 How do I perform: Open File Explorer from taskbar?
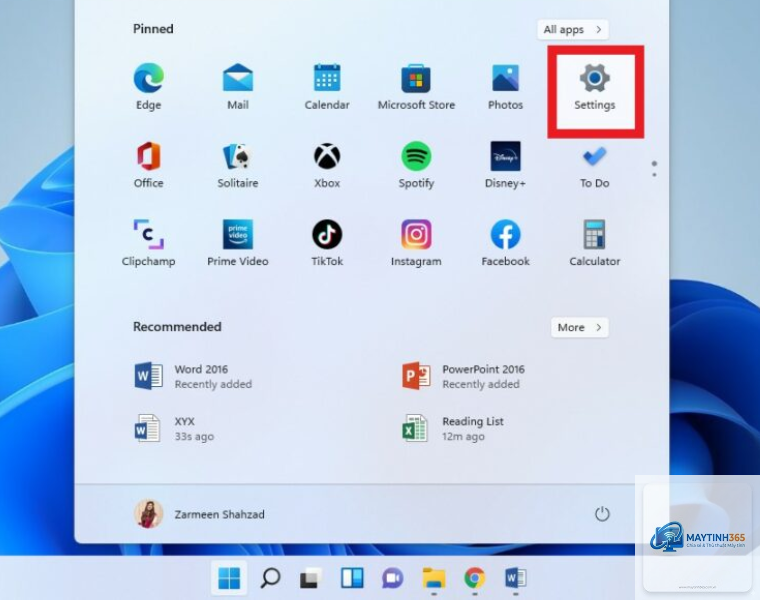(x=434, y=578)
